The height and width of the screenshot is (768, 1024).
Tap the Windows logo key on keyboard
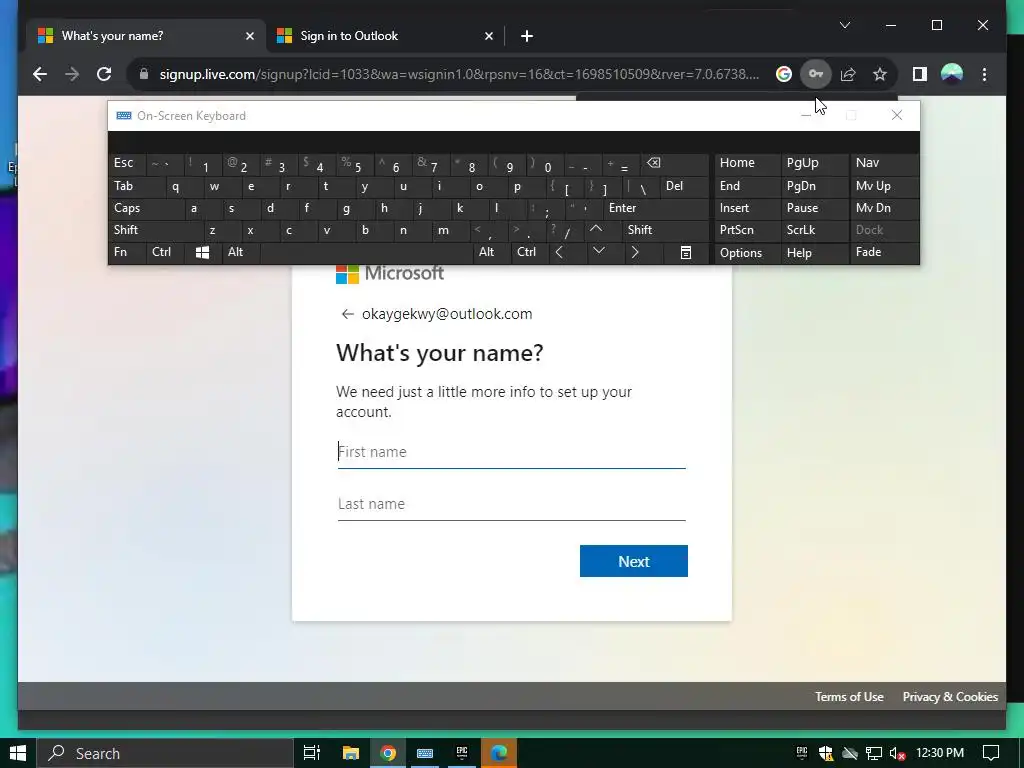[x=202, y=253]
